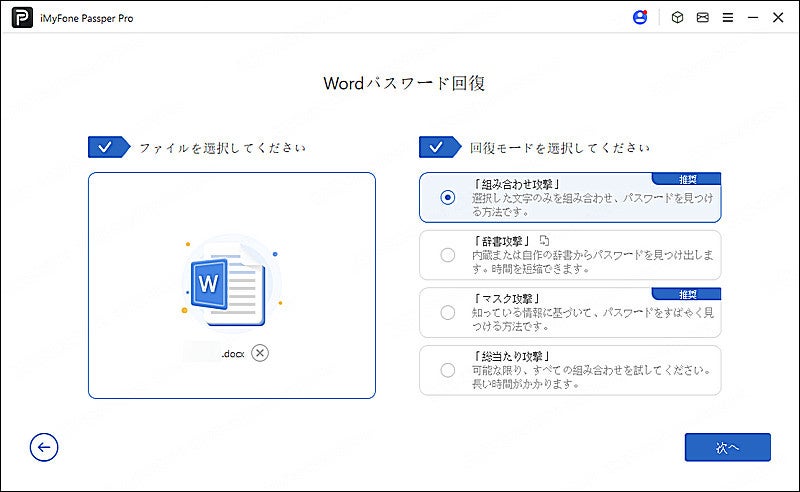Click the .docx file name text
Image resolution: width=800 pixels, height=492 pixels.
pyautogui.click(x=233, y=354)
